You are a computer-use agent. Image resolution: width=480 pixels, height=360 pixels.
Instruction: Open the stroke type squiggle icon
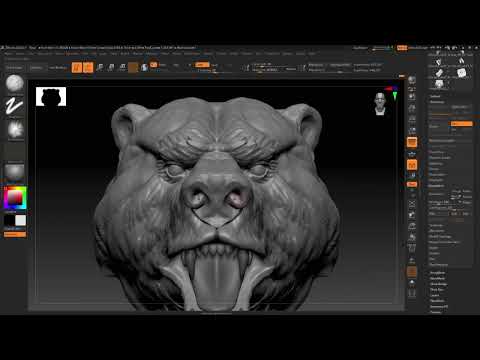click(15, 106)
